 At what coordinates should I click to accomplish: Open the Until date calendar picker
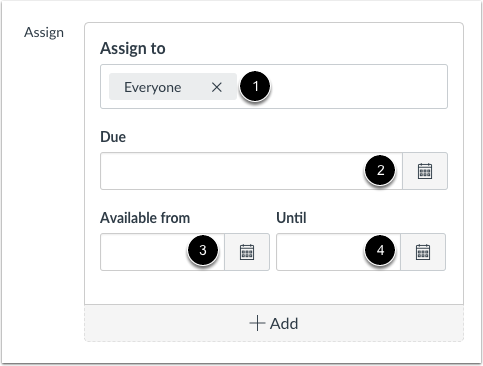423,252
